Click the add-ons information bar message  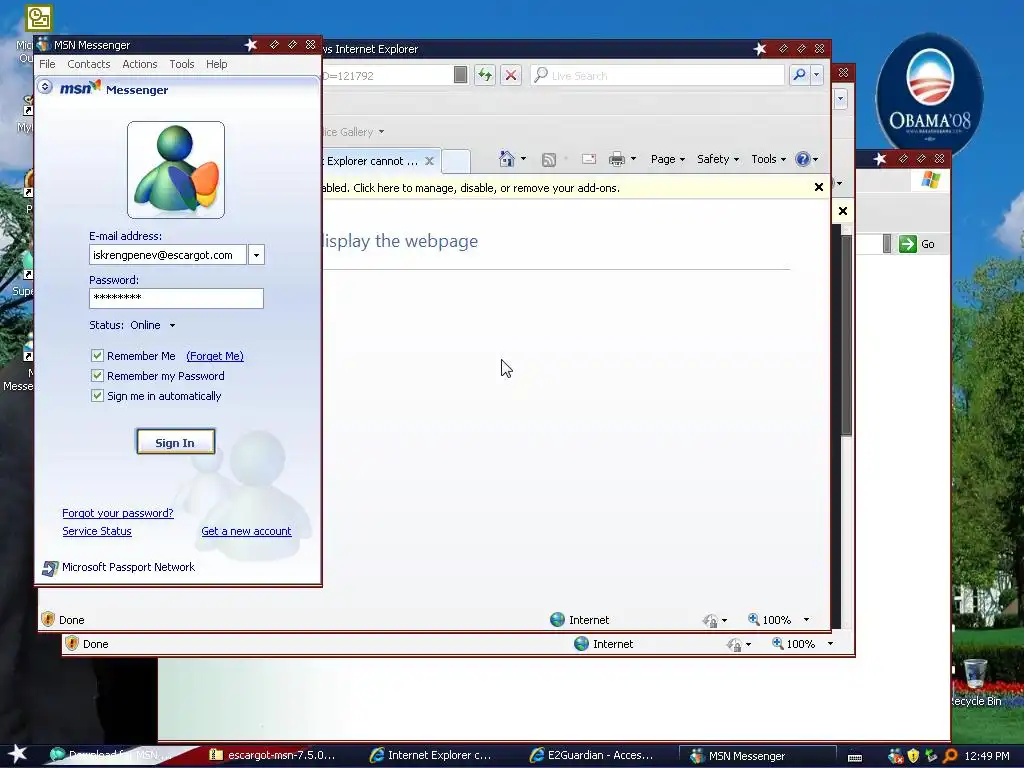470,188
